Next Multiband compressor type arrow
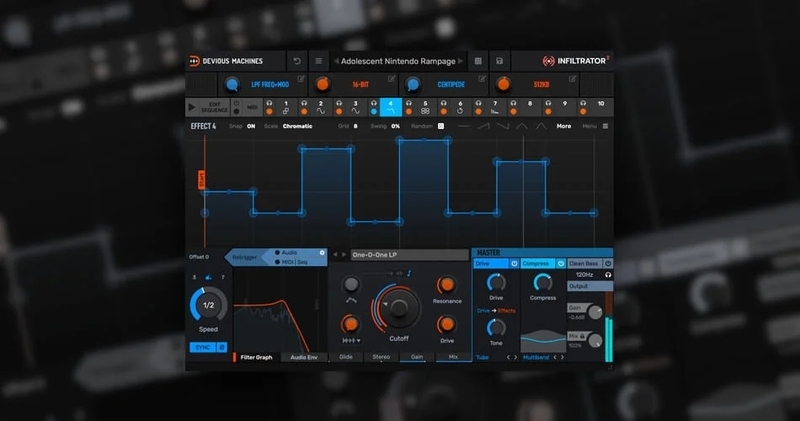 pos(562,357)
